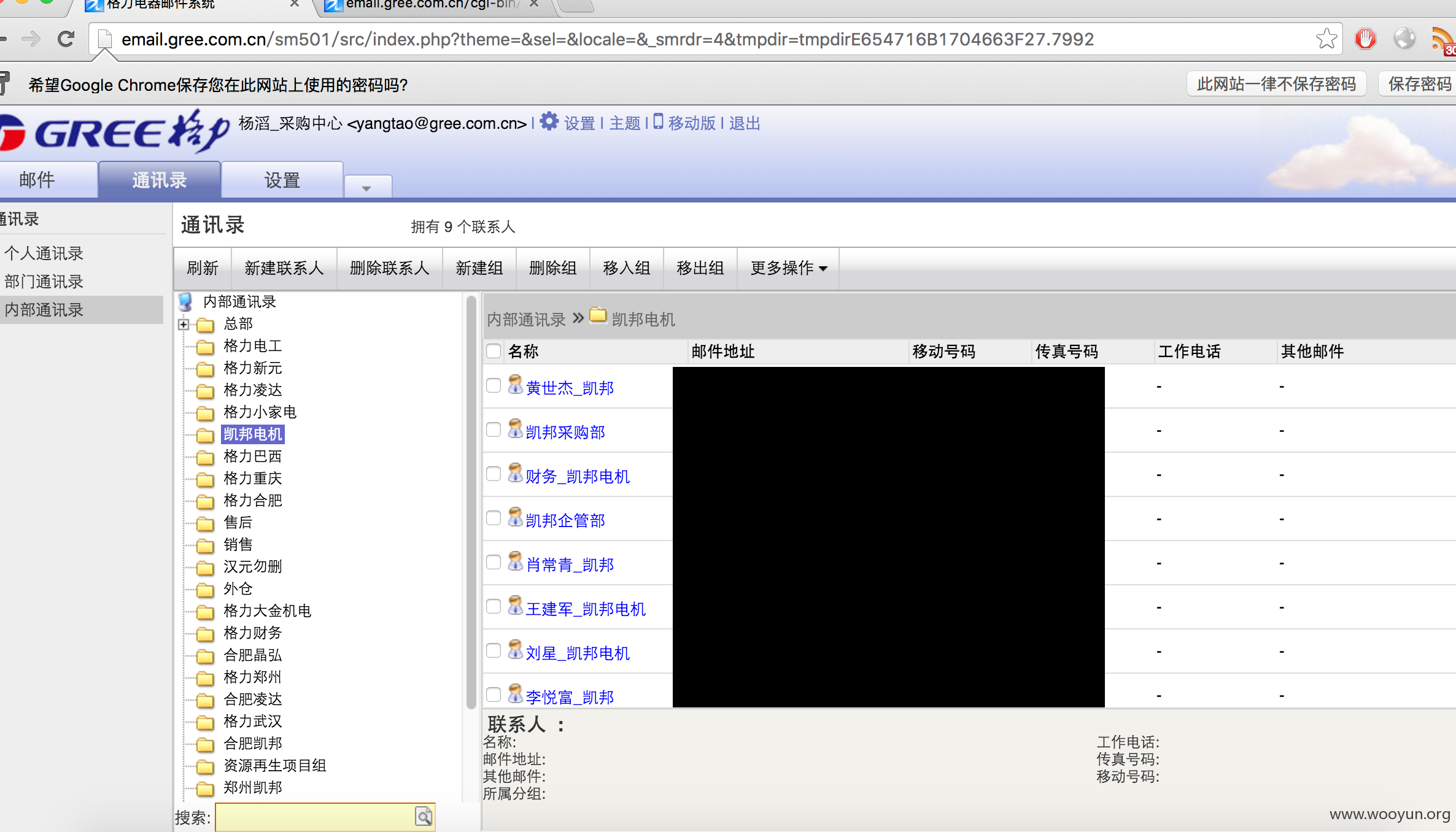Check the box for 李悦富_凯邦
The height and width of the screenshot is (832, 1456).
tap(494, 695)
